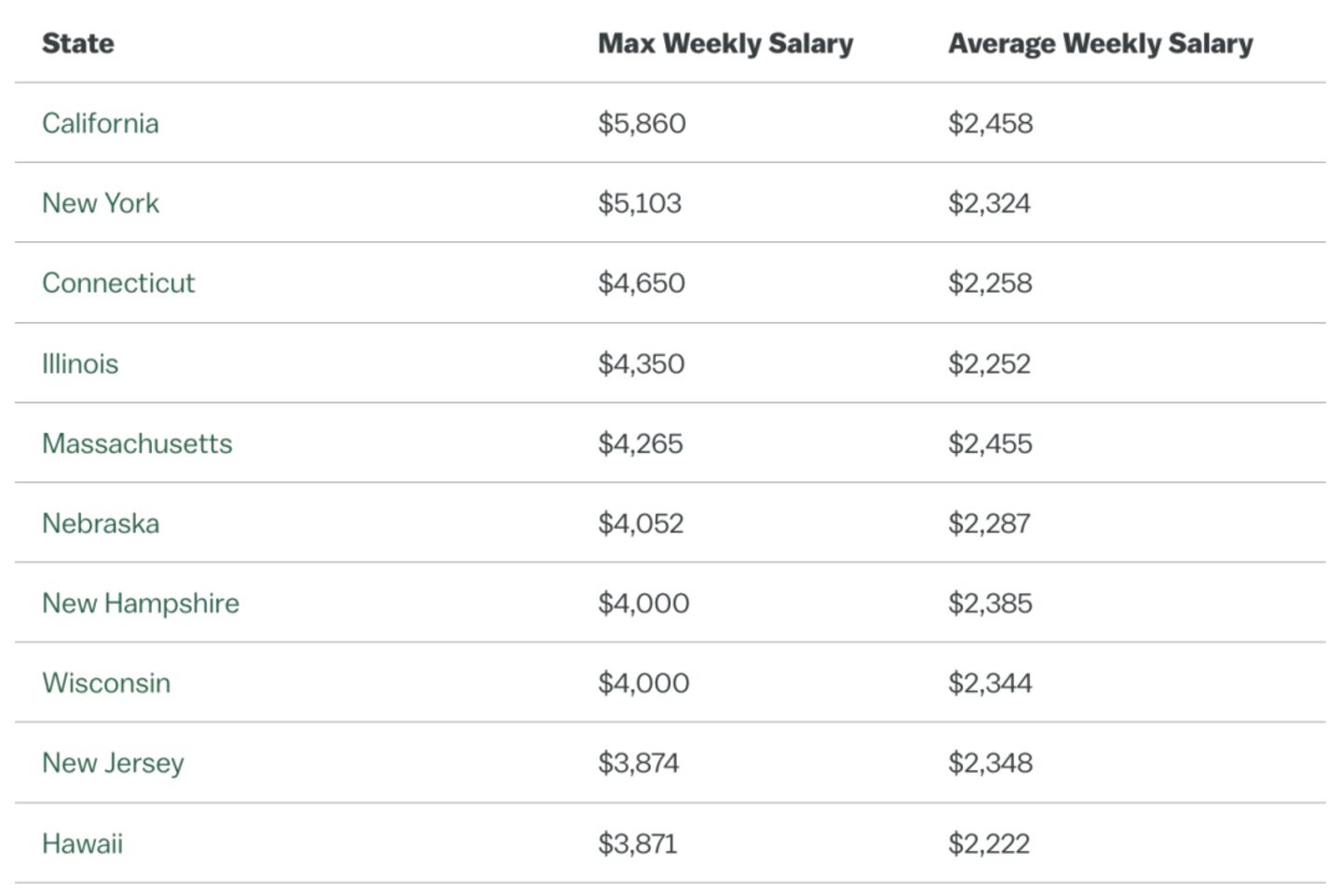This screenshot has height=896, width=1341.
Task: Click the Nebraska link
Action: coord(101,523)
